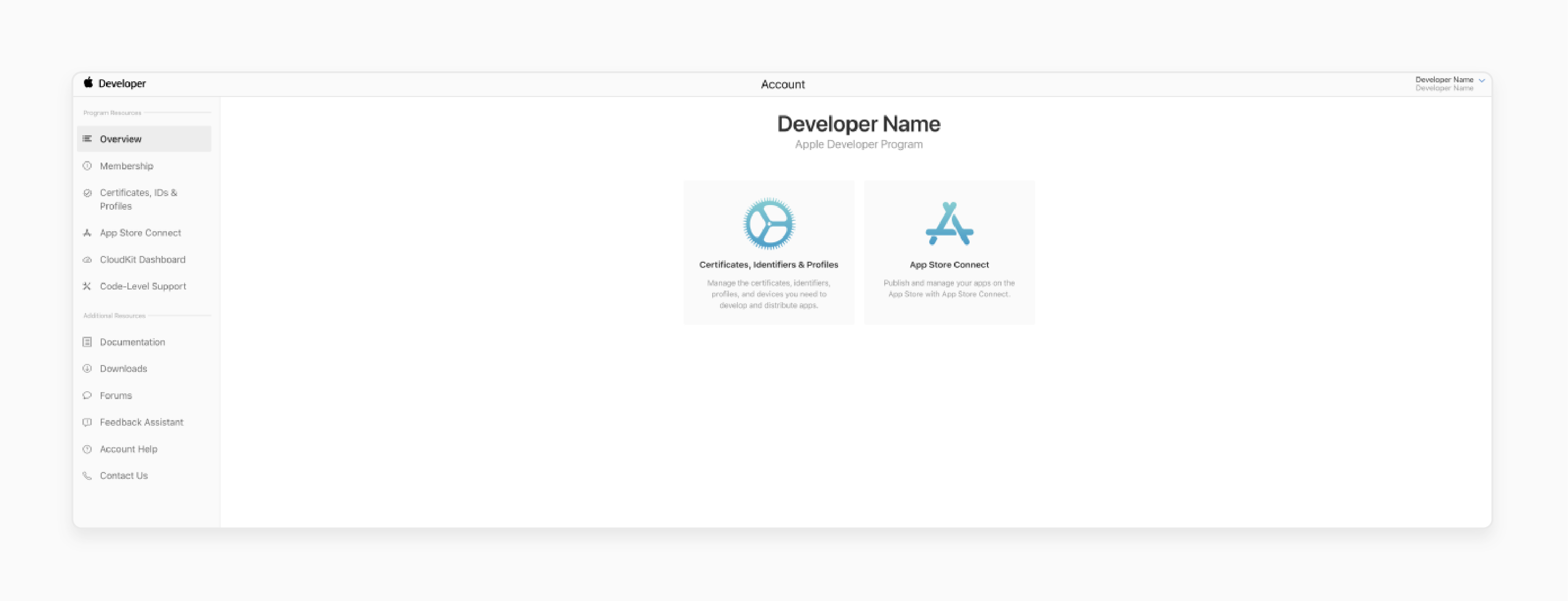
Task: Click the Apple logo in header
Action: [88, 82]
